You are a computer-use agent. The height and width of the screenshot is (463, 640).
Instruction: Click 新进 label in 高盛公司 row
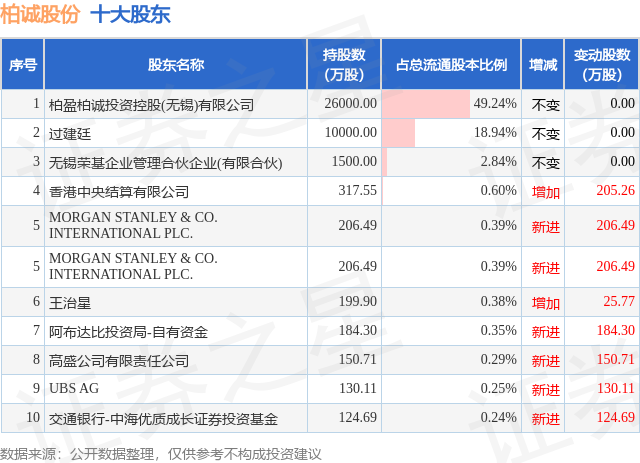545,361
